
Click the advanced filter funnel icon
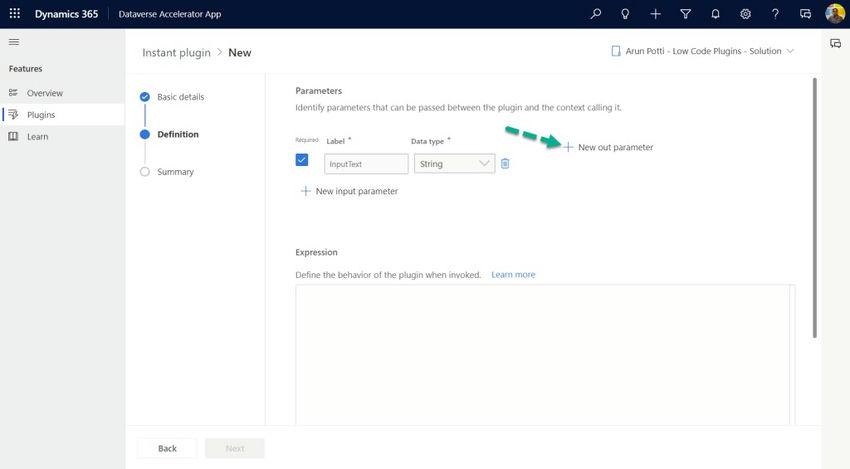(685, 14)
